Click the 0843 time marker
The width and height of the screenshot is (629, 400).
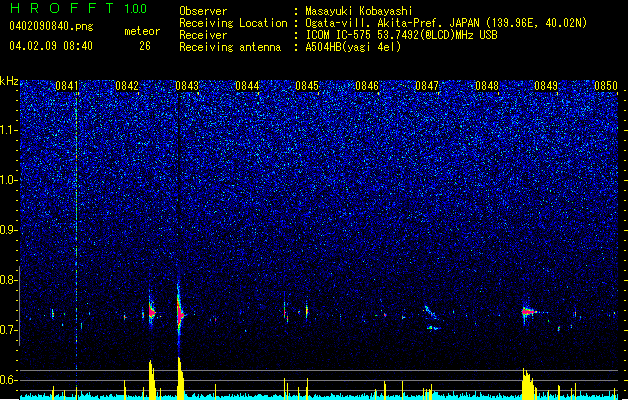coord(187,86)
